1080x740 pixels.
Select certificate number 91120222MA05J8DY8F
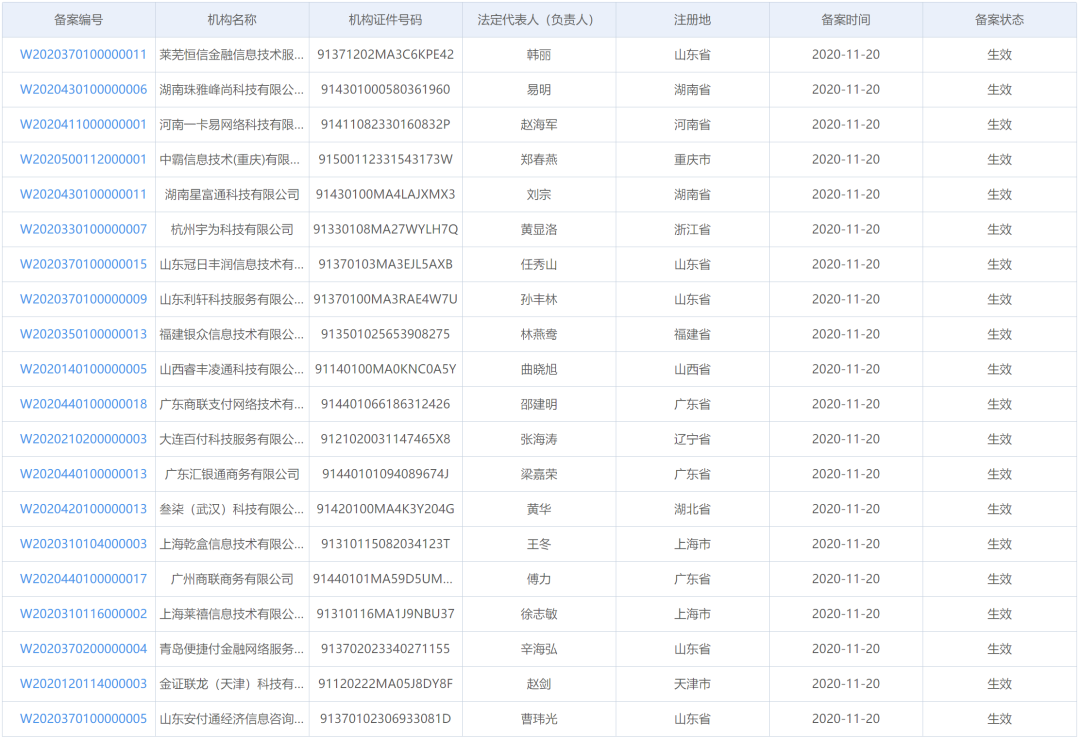click(x=386, y=684)
